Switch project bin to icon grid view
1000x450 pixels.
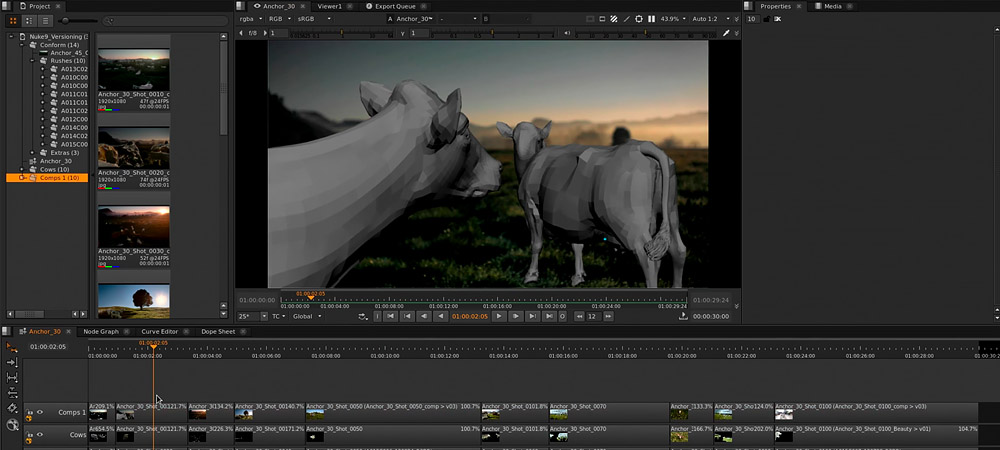tap(13, 20)
